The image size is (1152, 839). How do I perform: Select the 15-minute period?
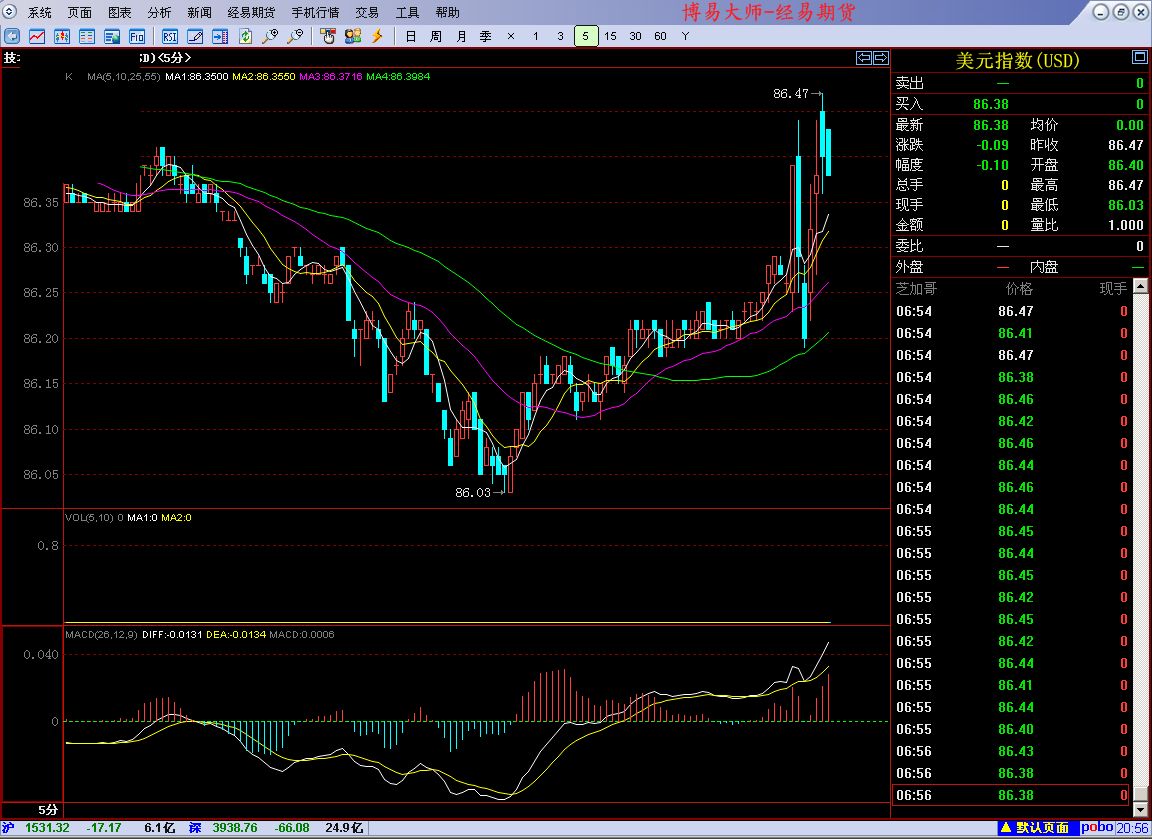click(x=611, y=36)
